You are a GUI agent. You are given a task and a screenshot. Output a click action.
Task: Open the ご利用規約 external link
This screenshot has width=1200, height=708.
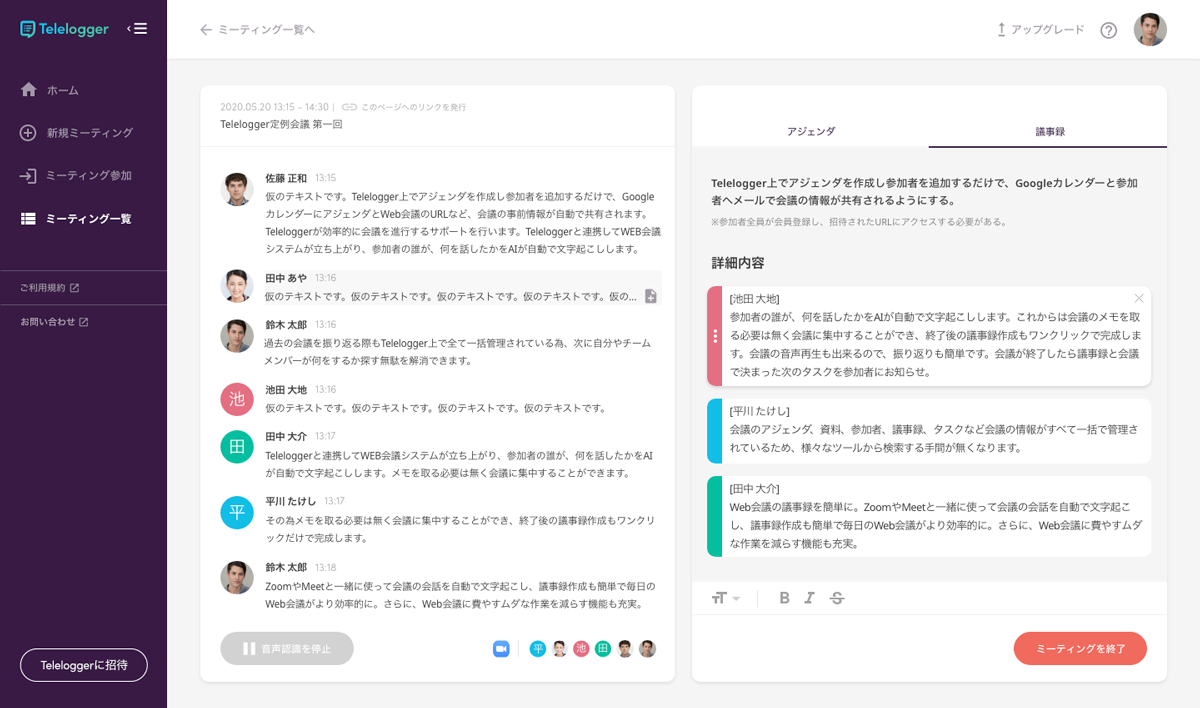point(50,288)
